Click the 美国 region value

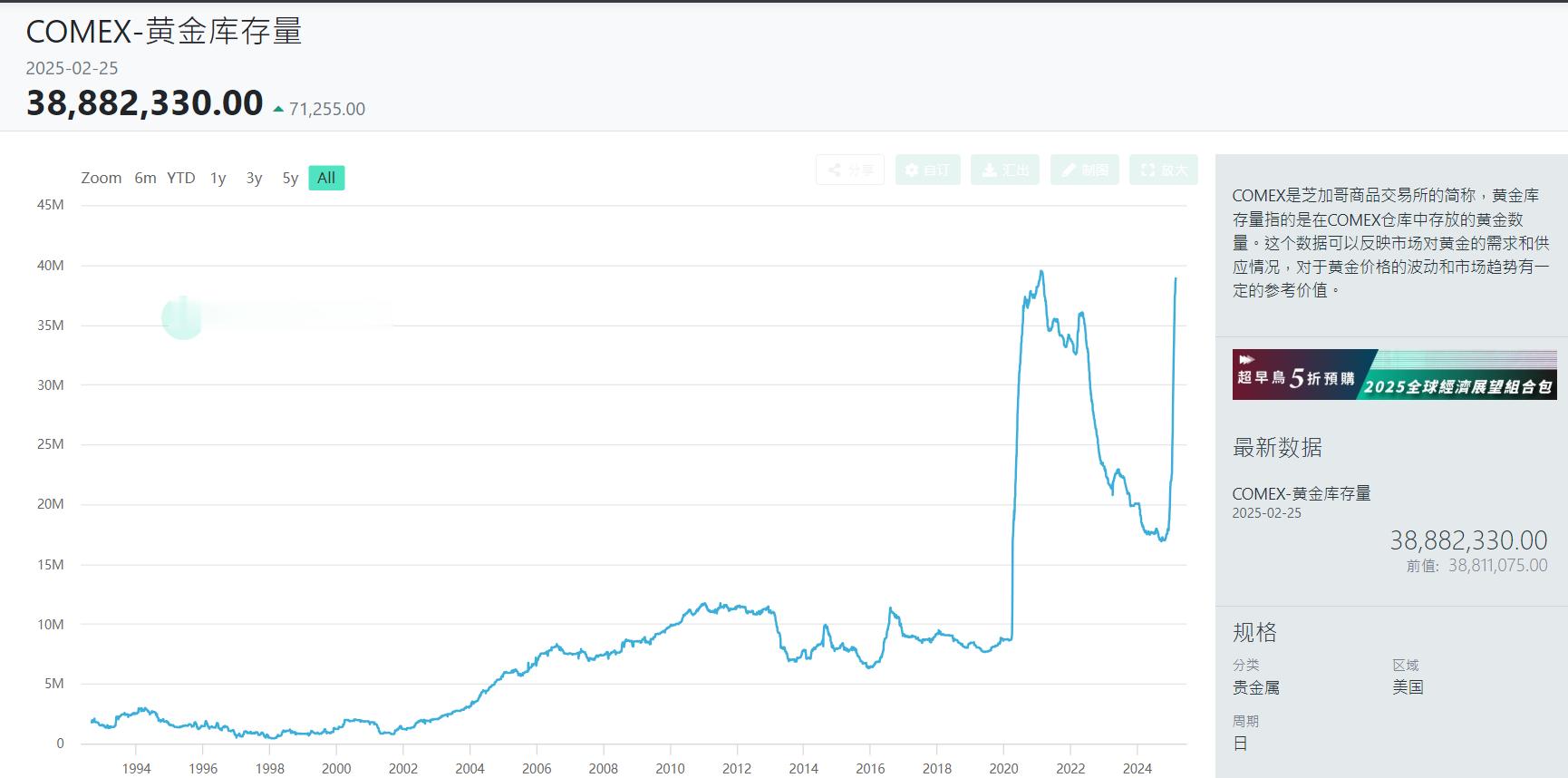pos(1408,687)
